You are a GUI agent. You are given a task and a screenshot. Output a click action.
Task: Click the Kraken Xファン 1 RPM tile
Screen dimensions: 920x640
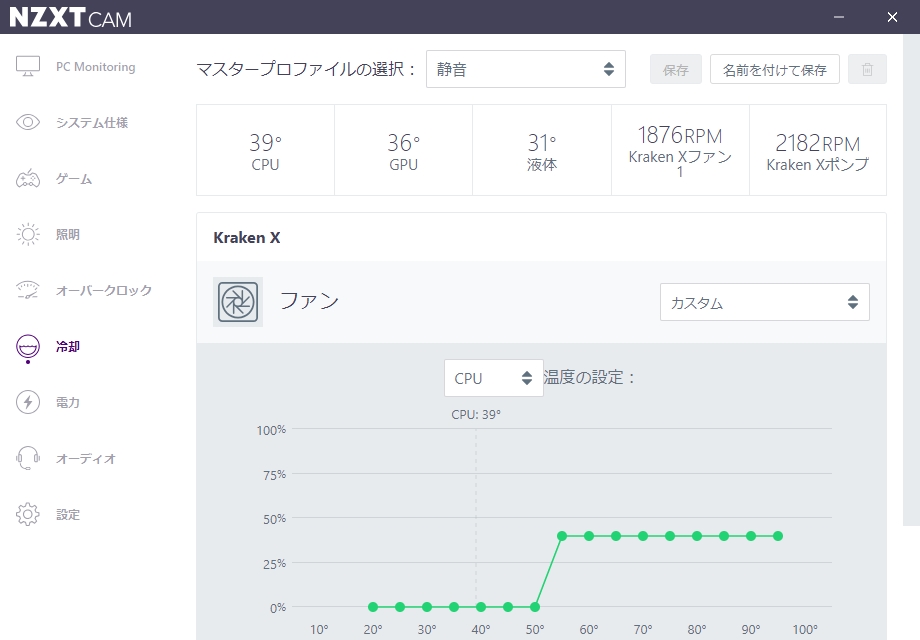point(680,150)
